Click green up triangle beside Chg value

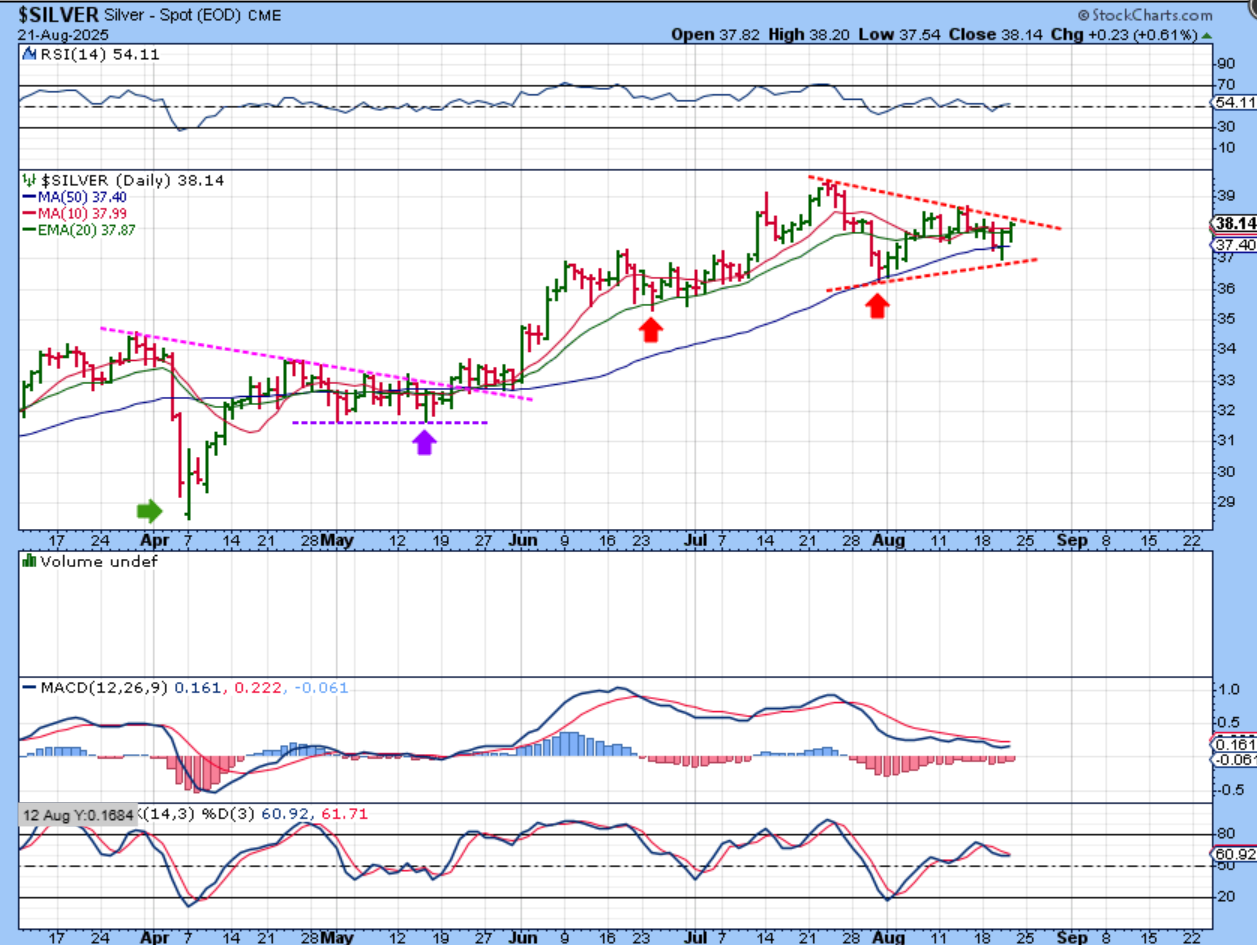point(1207,35)
